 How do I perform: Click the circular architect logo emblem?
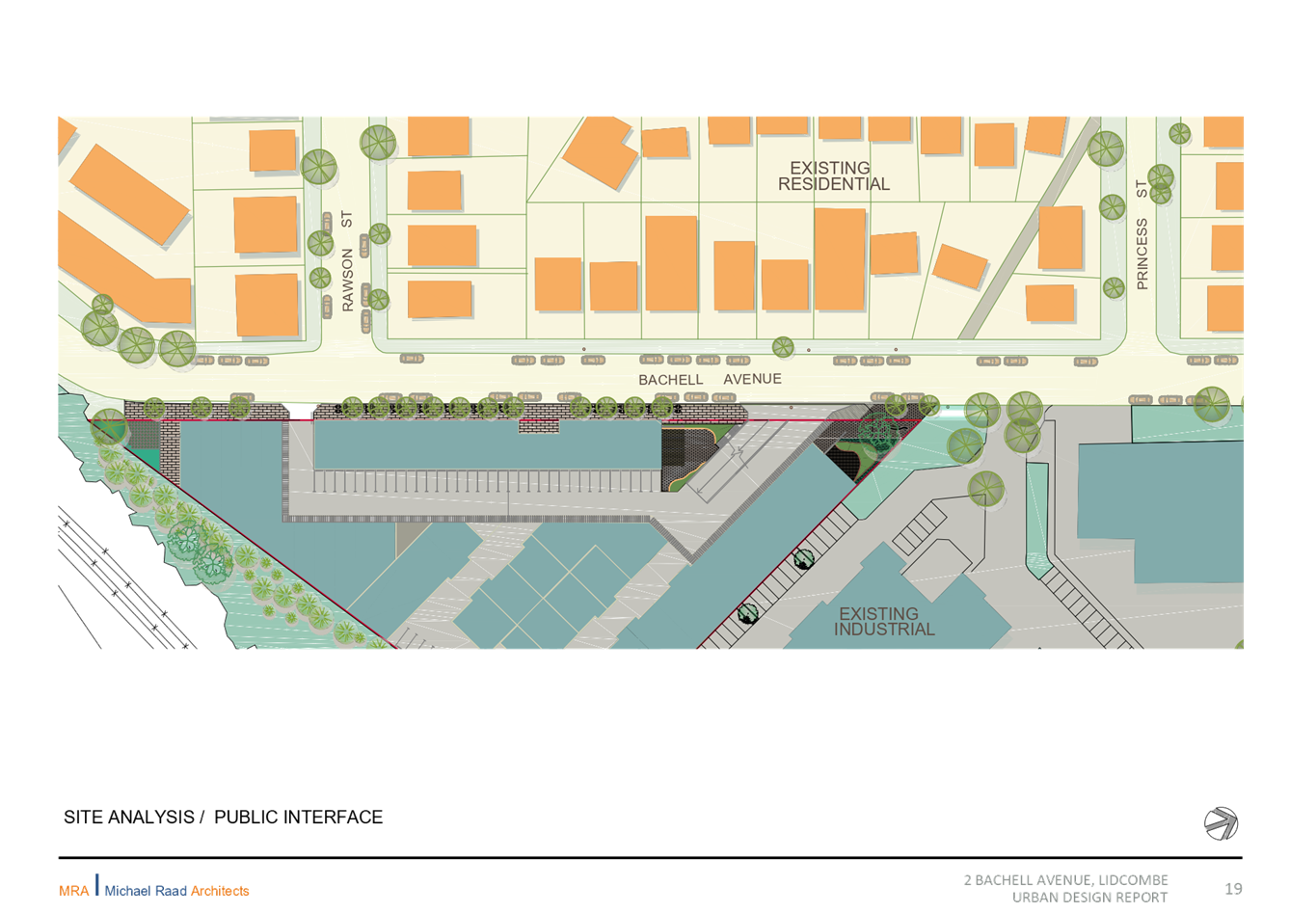[x=1221, y=823]
